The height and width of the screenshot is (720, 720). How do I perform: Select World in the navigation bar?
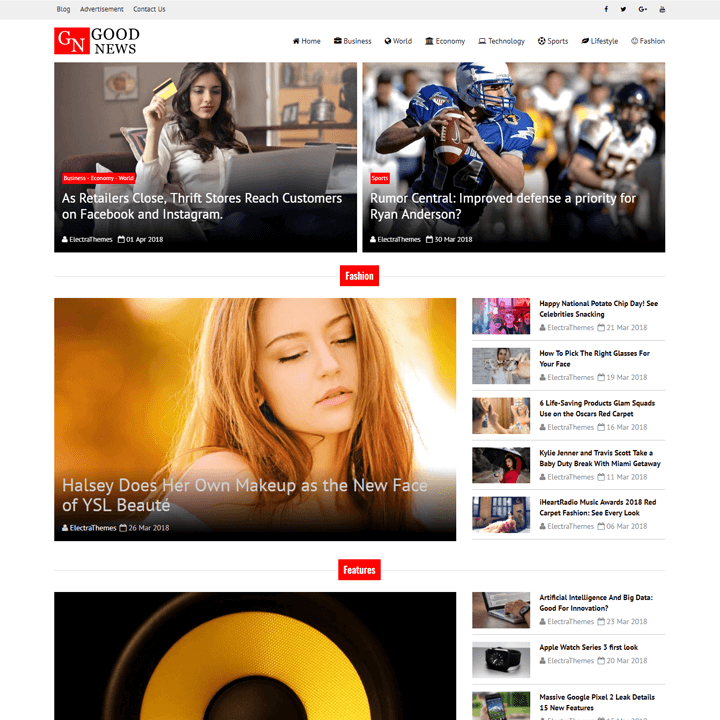[398, 41]
